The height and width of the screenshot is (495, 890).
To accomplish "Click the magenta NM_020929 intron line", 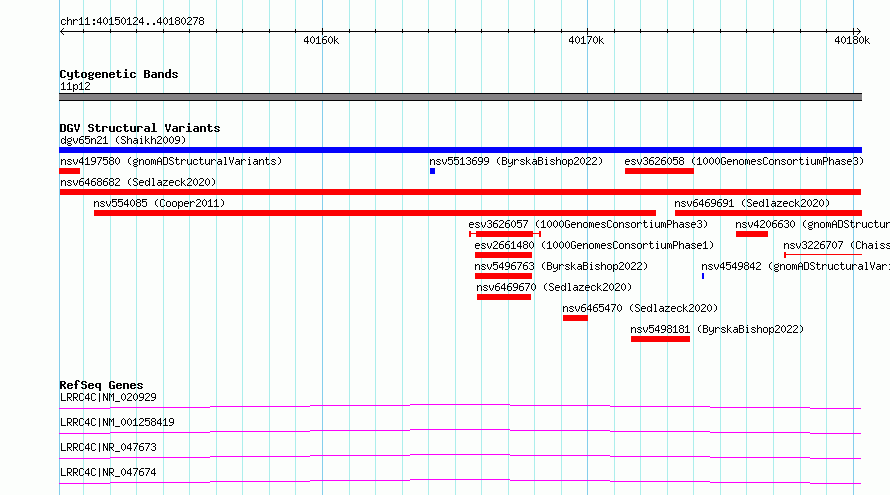I will tap(460, 406).
